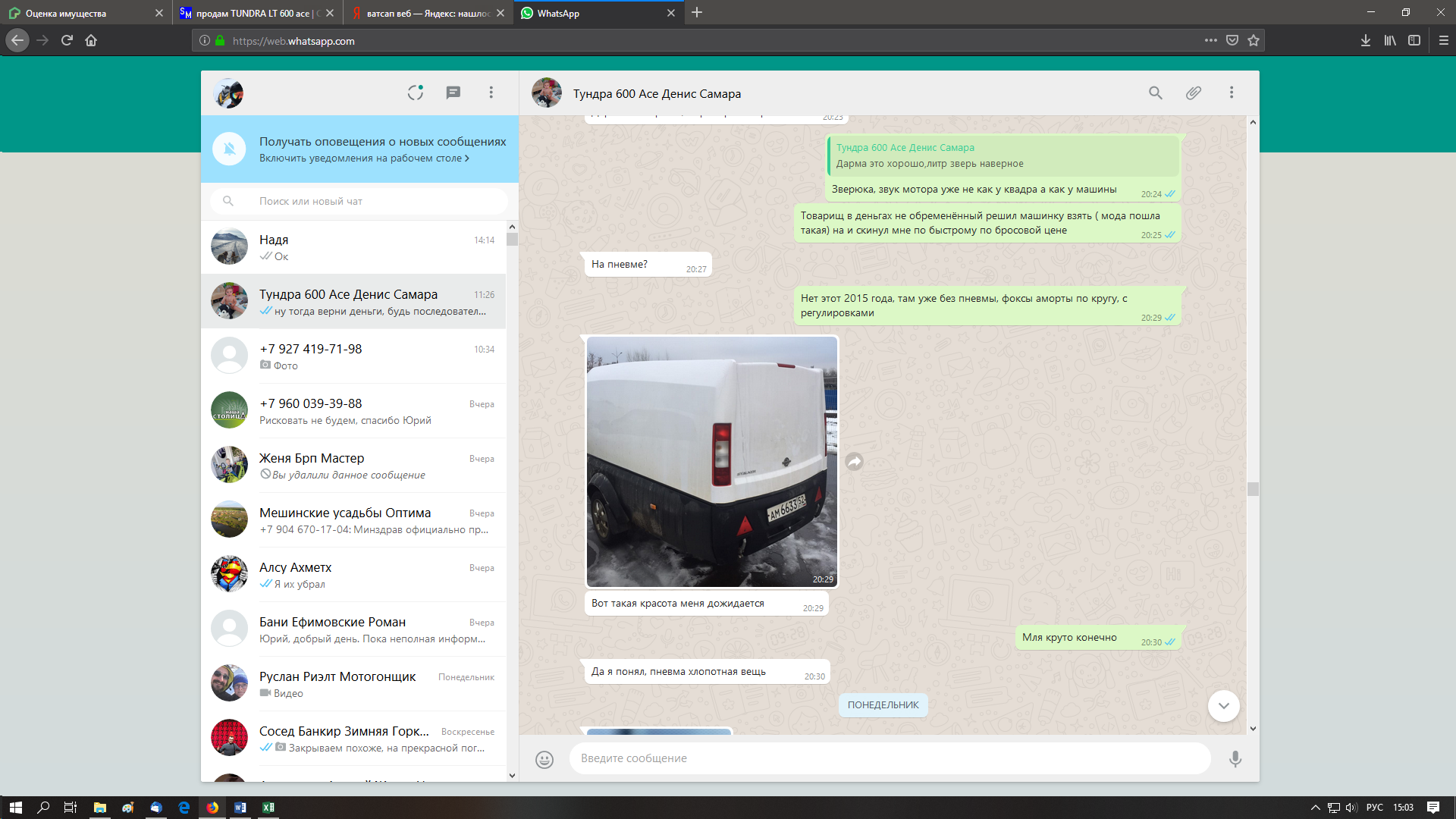
Task: Open contact info via chat header avatar
Action: pos(547,93)
